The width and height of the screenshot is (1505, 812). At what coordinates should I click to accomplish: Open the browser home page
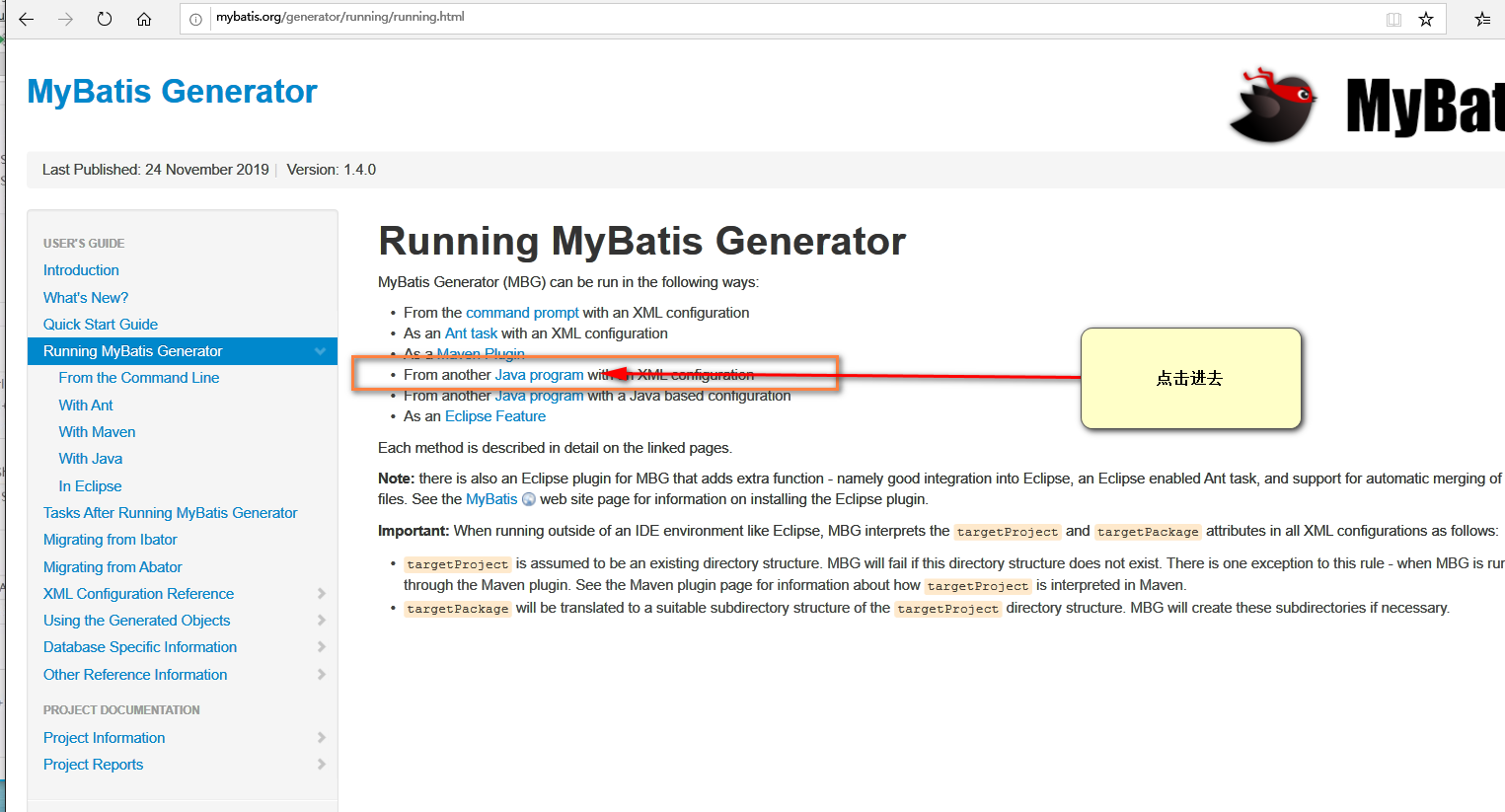coord(144,19)
